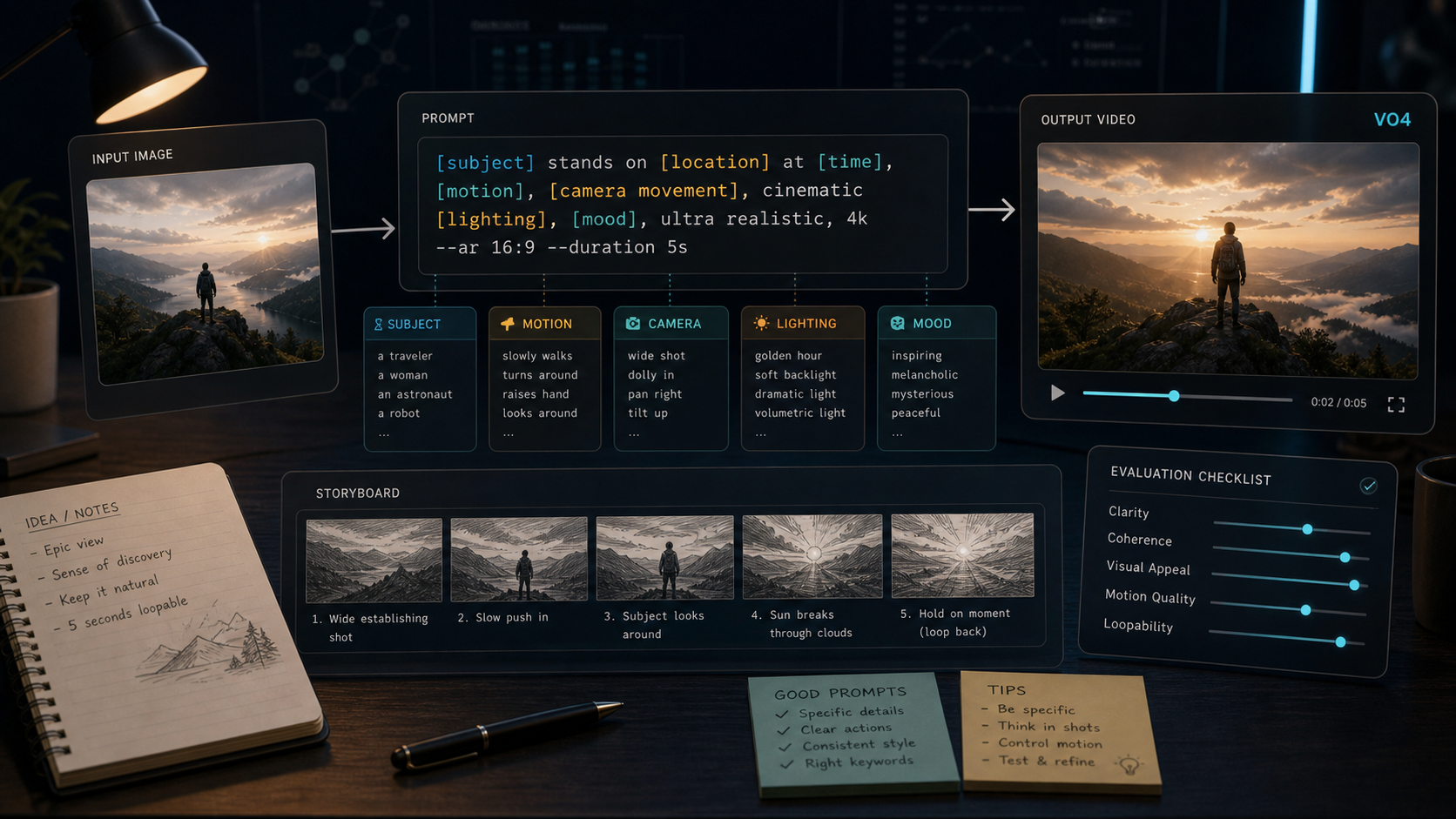Click the 0:02 / 0:05 time readout
The height and width of the screenshot is (819, 1456).
click(1338, 402)
